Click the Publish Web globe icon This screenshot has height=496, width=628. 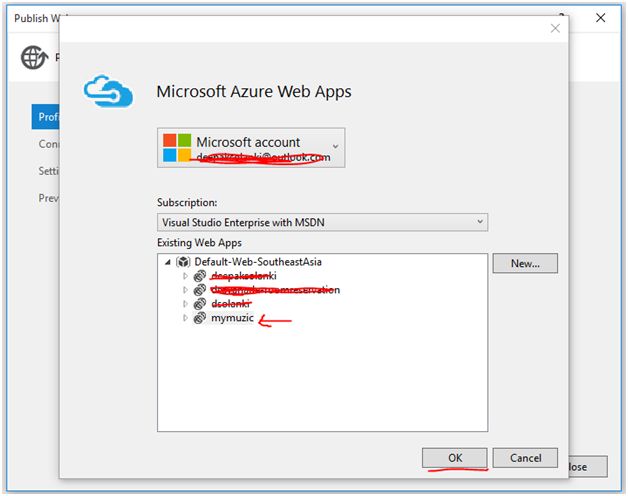click(x=34, y=57)
